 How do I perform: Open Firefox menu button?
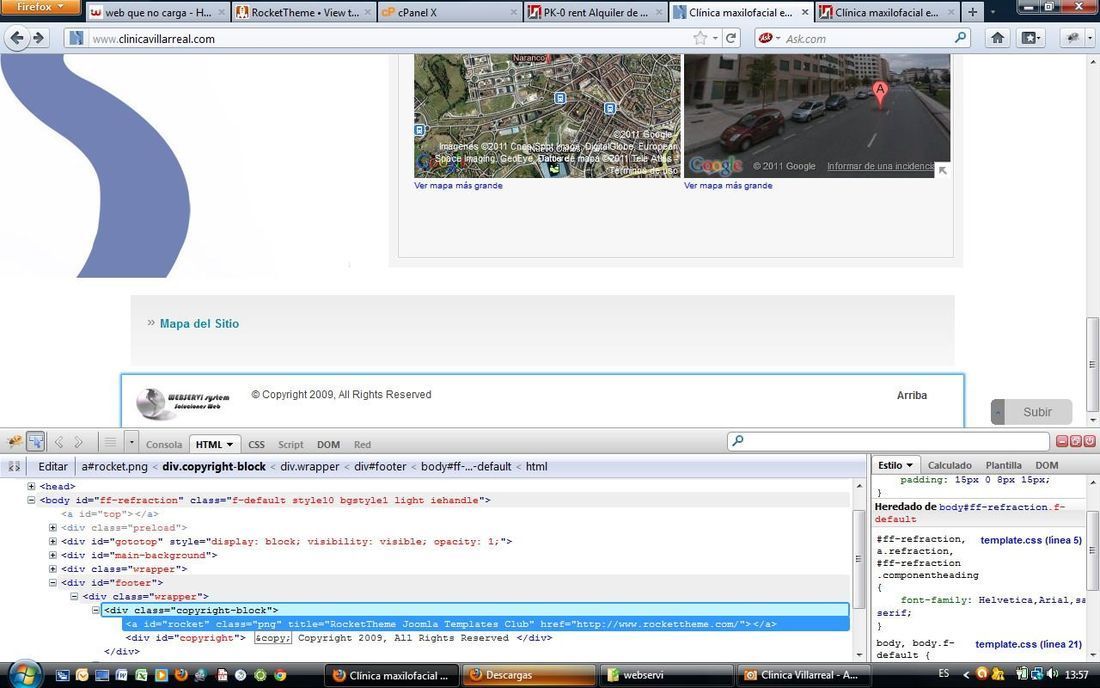[41, 7]
